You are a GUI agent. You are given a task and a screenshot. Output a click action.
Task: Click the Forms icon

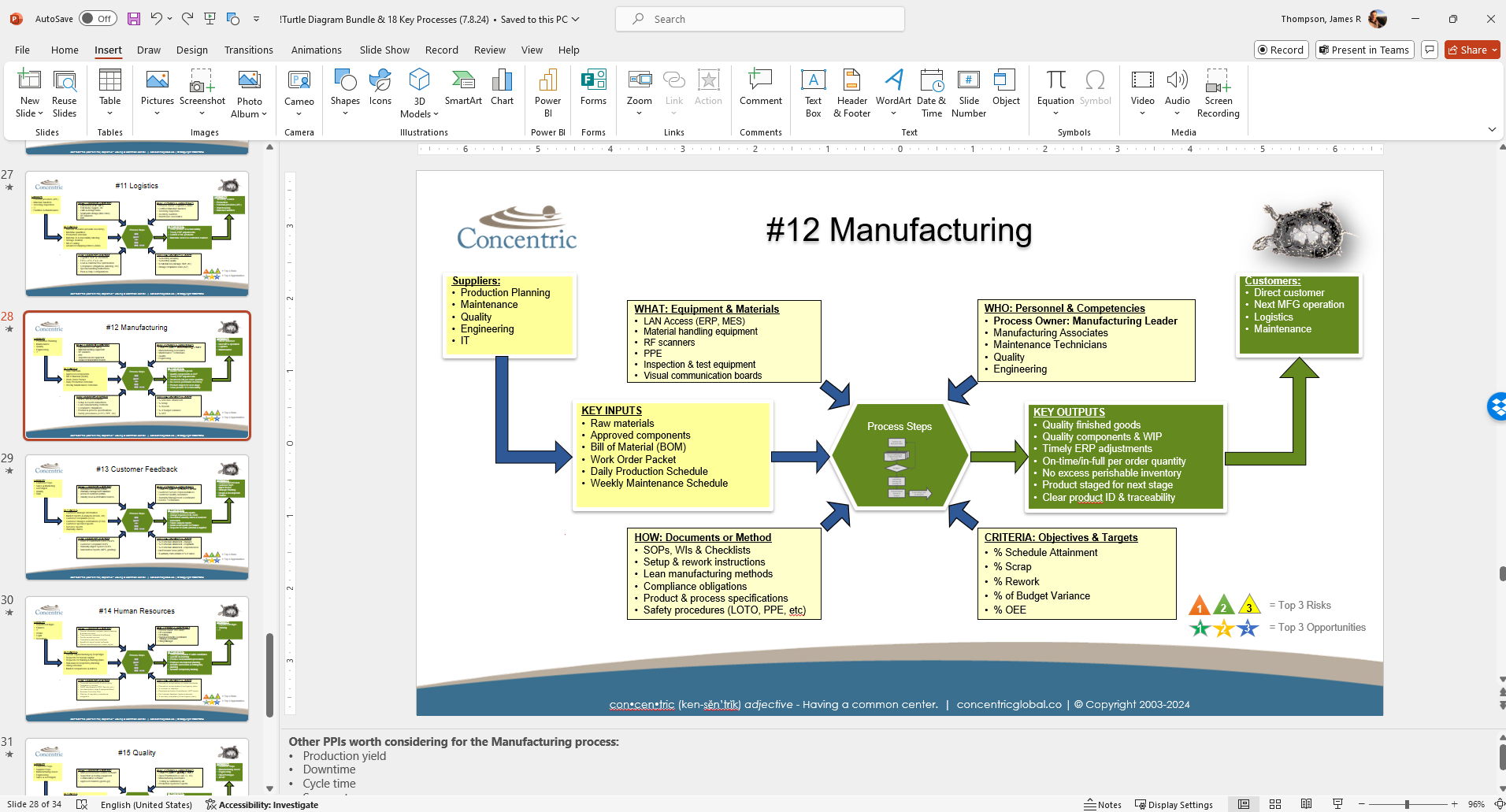click(594, 88)
